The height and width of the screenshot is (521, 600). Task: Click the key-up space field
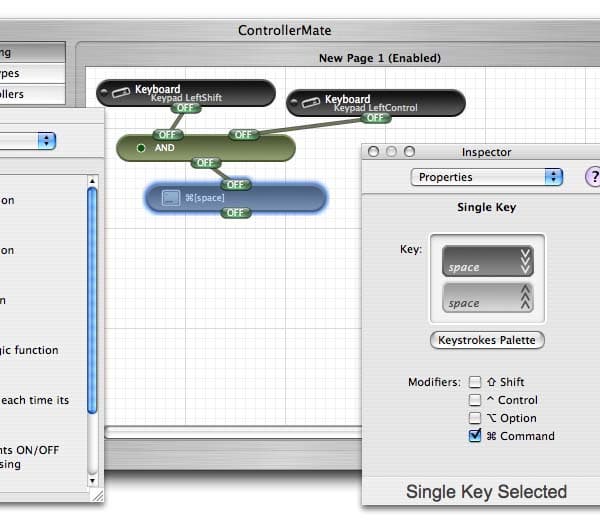(488, 298)
